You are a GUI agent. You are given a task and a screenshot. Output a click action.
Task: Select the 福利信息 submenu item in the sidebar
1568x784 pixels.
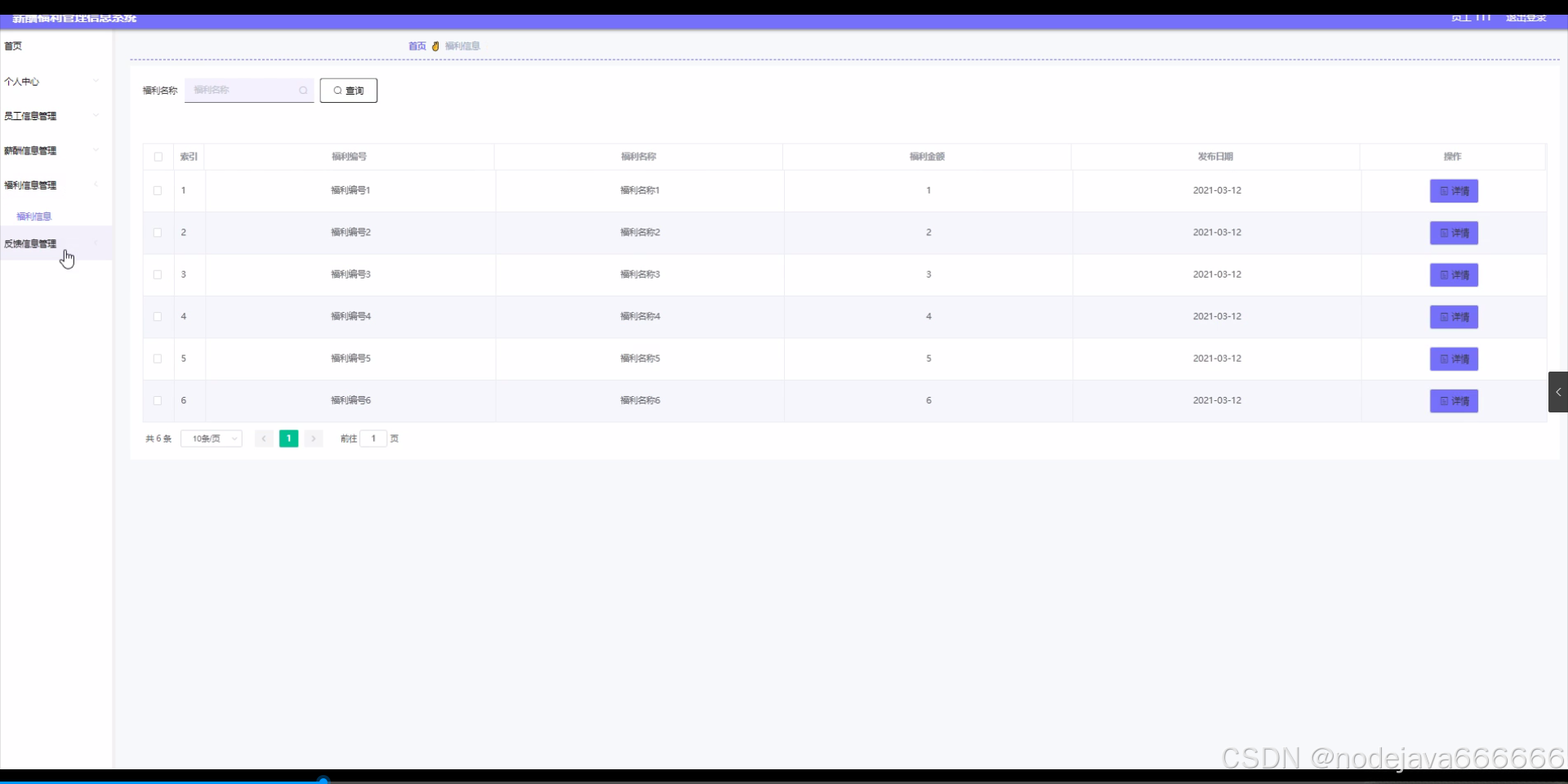click(x=34, y=216)
